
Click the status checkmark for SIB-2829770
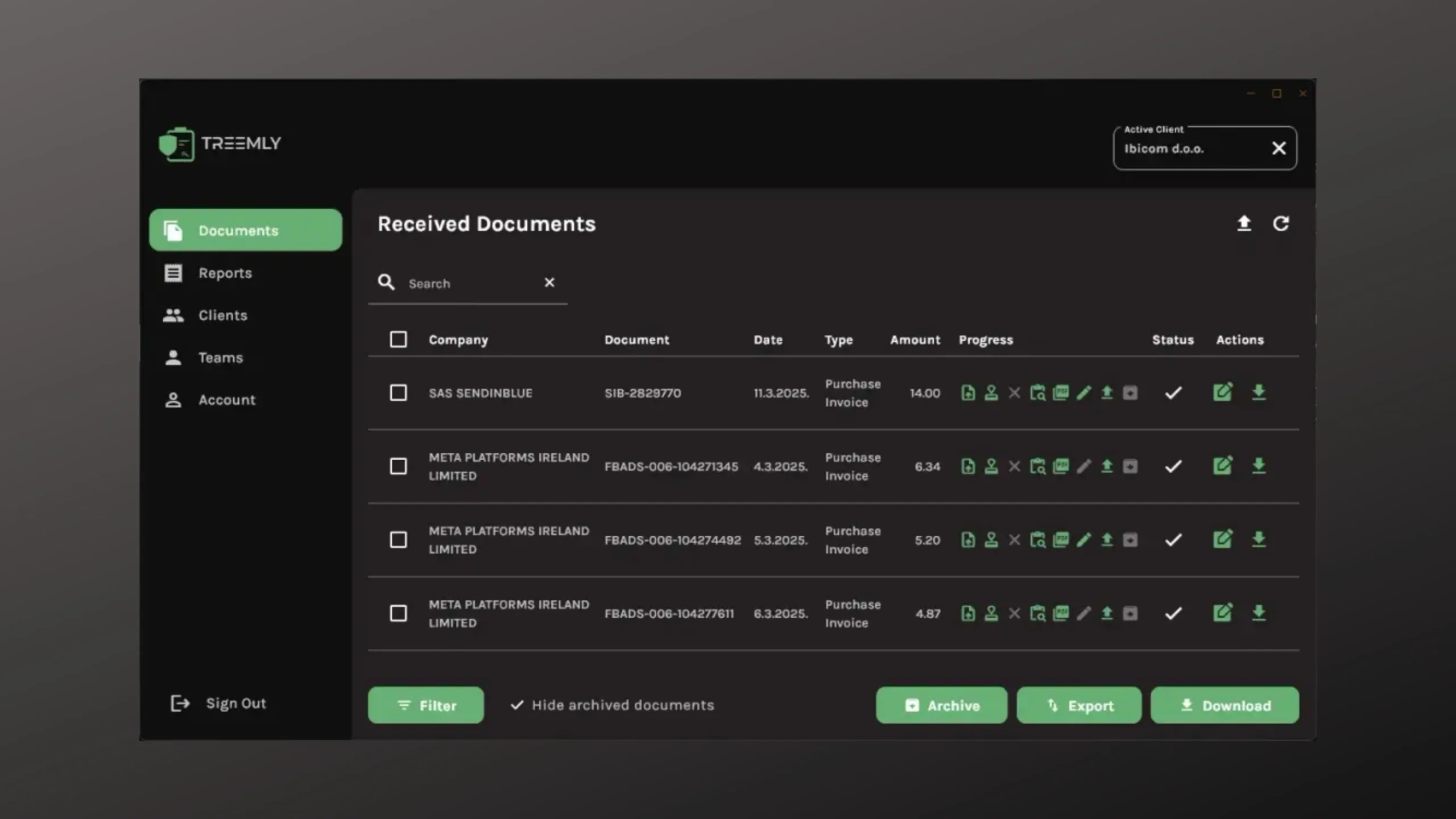1173,393
